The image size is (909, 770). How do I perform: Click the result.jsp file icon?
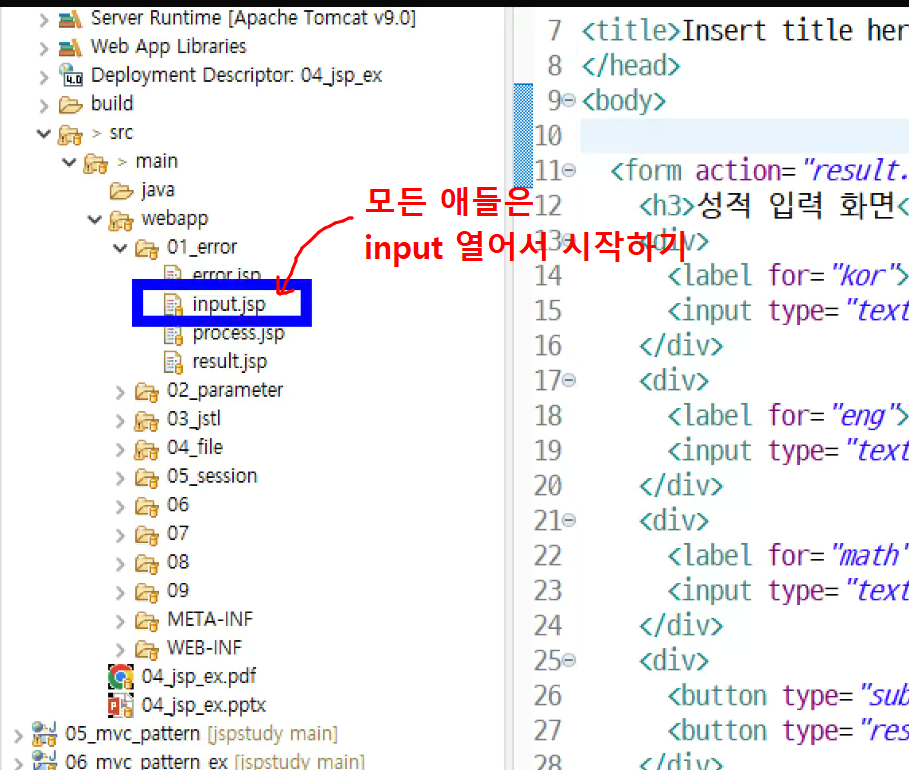173,362
